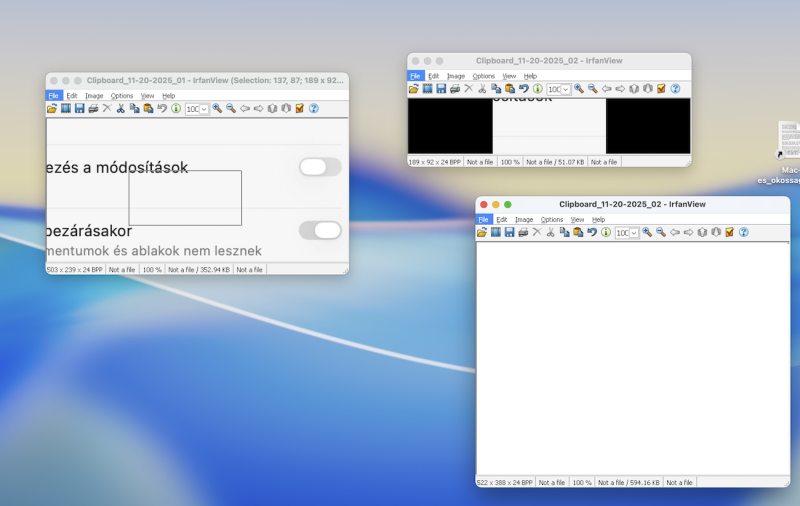Click Undo arrow in Clipboard_01 window toolbar

point(162,108)
